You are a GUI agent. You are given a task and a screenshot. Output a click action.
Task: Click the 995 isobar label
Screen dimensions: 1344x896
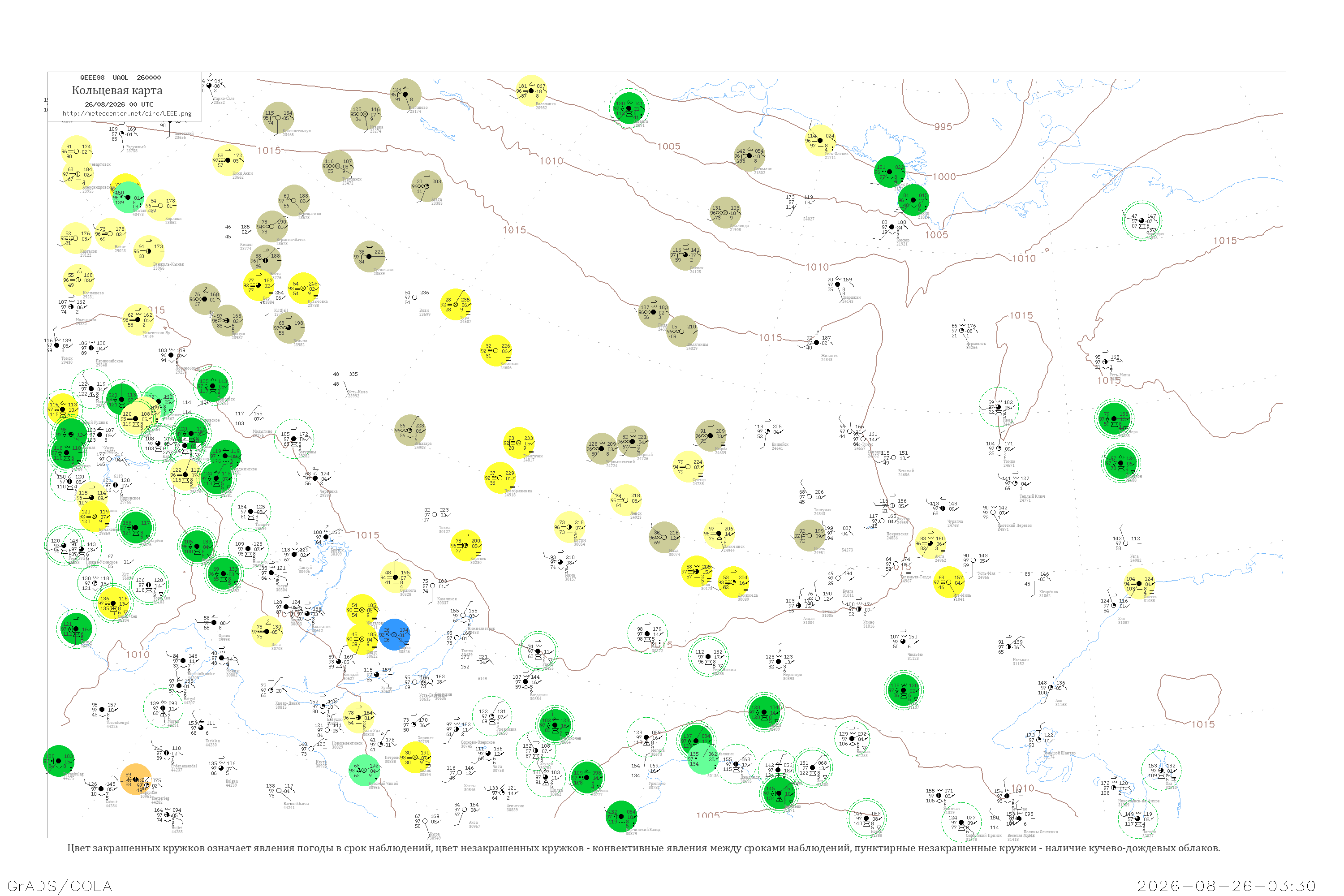point(943,126)
